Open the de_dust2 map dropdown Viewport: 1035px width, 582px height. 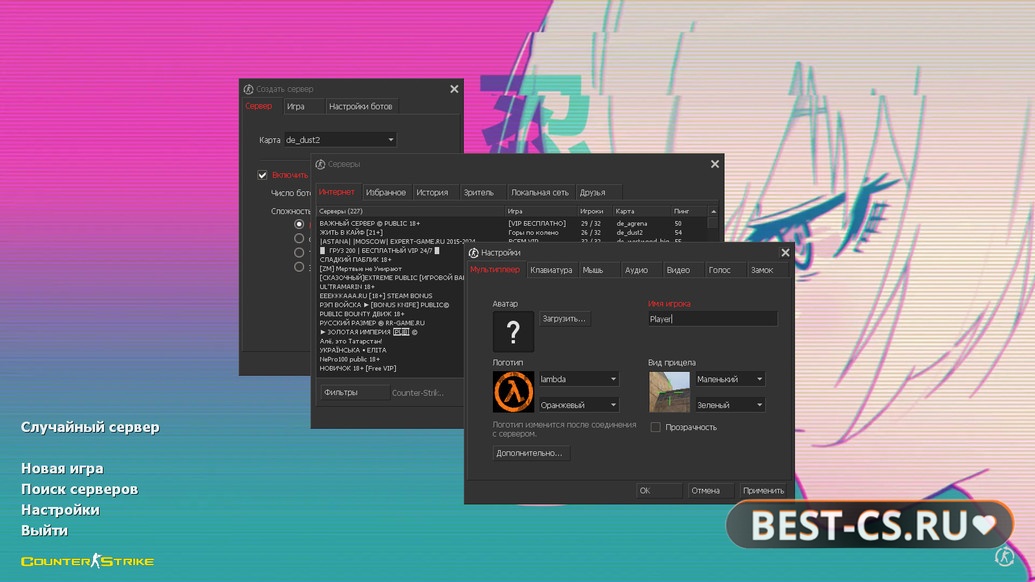click(x=340, y=140)
